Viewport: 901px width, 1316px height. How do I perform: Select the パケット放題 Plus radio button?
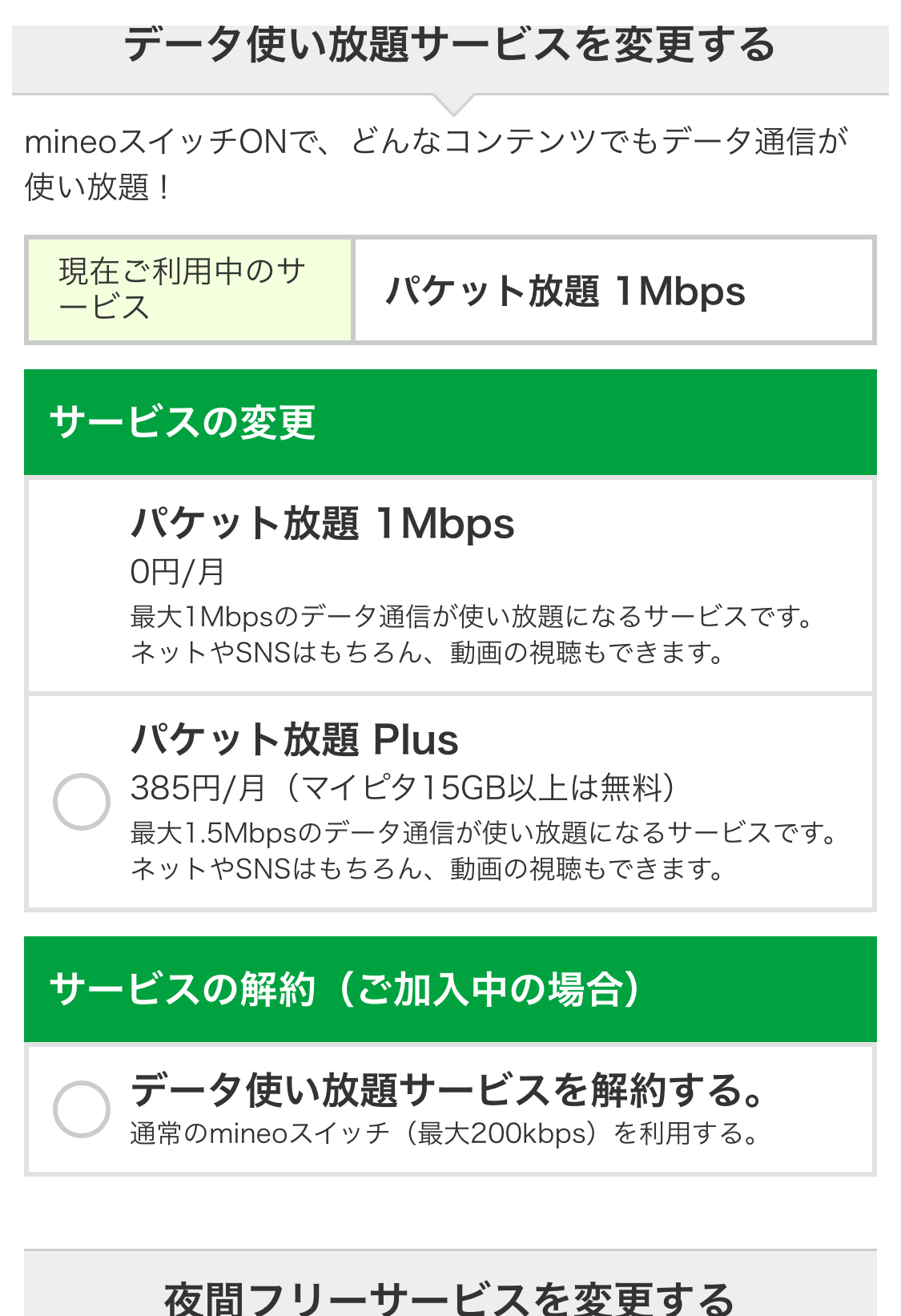82,801
